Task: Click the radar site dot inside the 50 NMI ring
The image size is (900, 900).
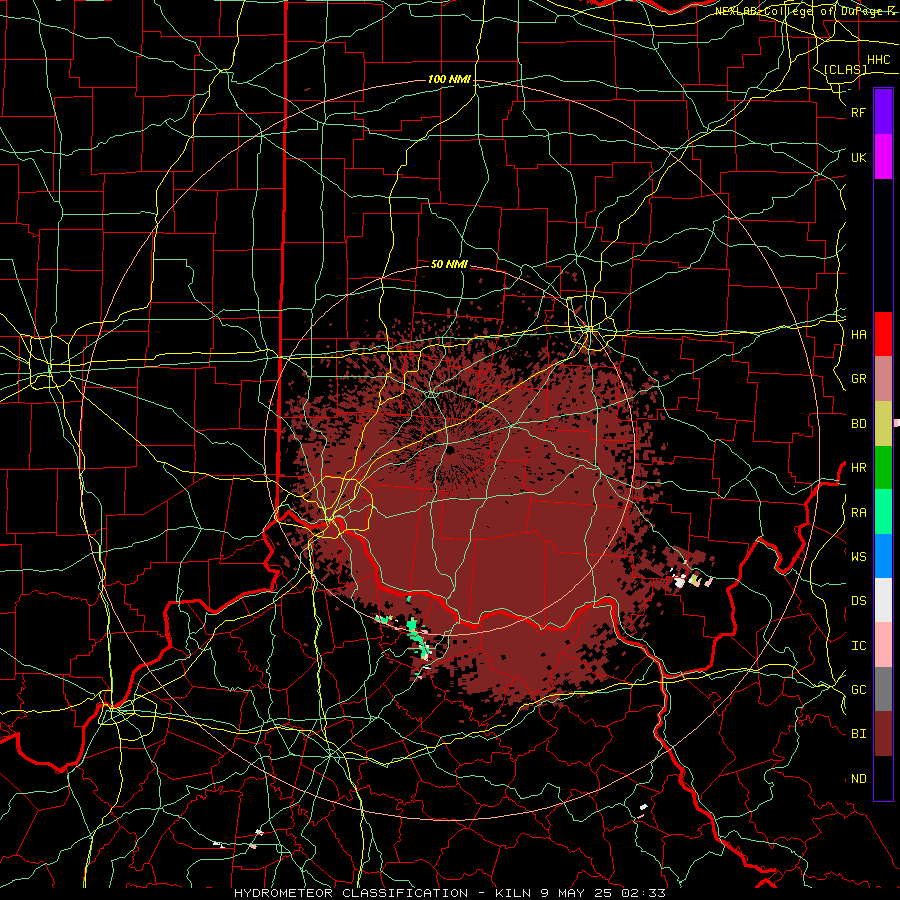Action: tap(450, 451)
